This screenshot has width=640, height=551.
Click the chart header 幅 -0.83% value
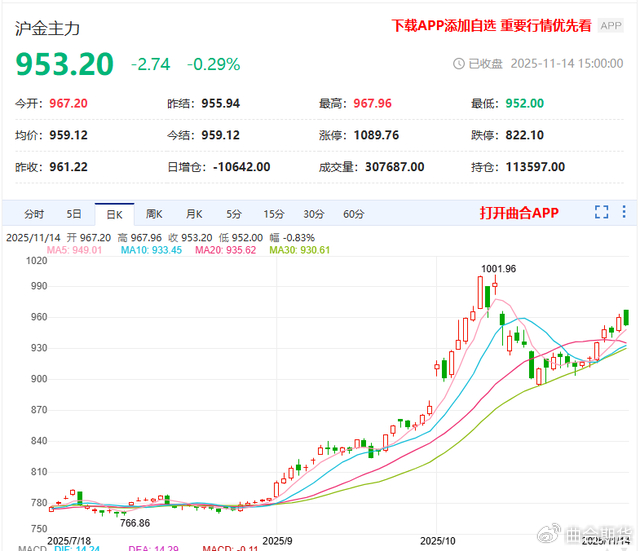(292, 238)
